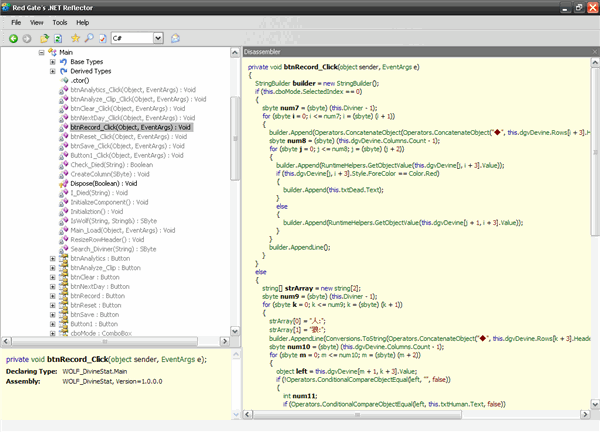The image size is (600, 432).
Task: Click icon beside Search_Diviner method
Action: [64, 249]
